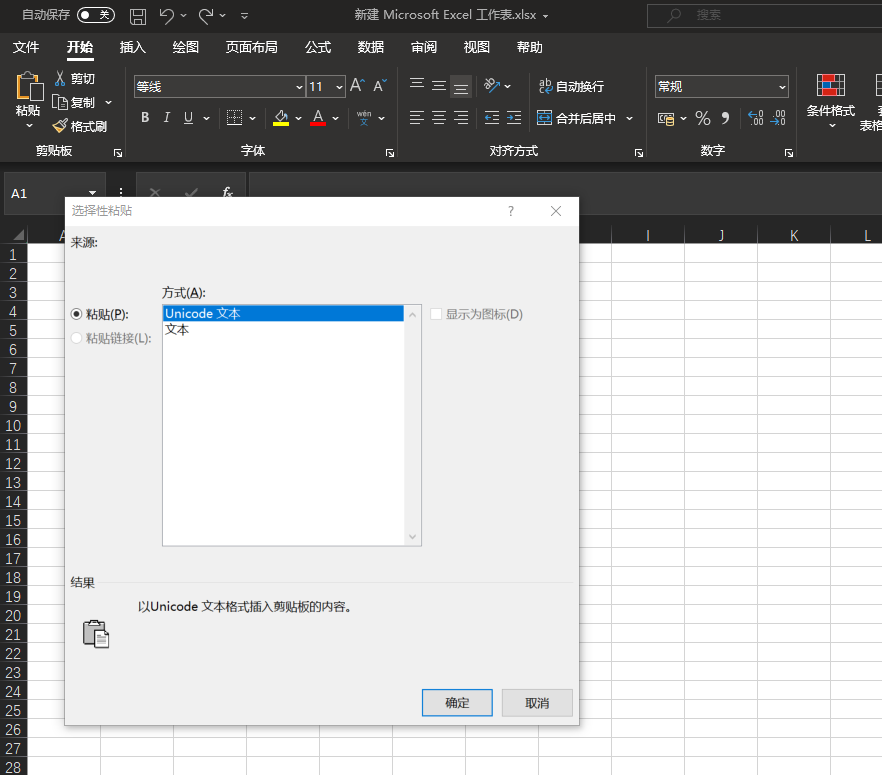Click the Cancel (取消) button
This screenshot has width=882, height=775.
537,702
